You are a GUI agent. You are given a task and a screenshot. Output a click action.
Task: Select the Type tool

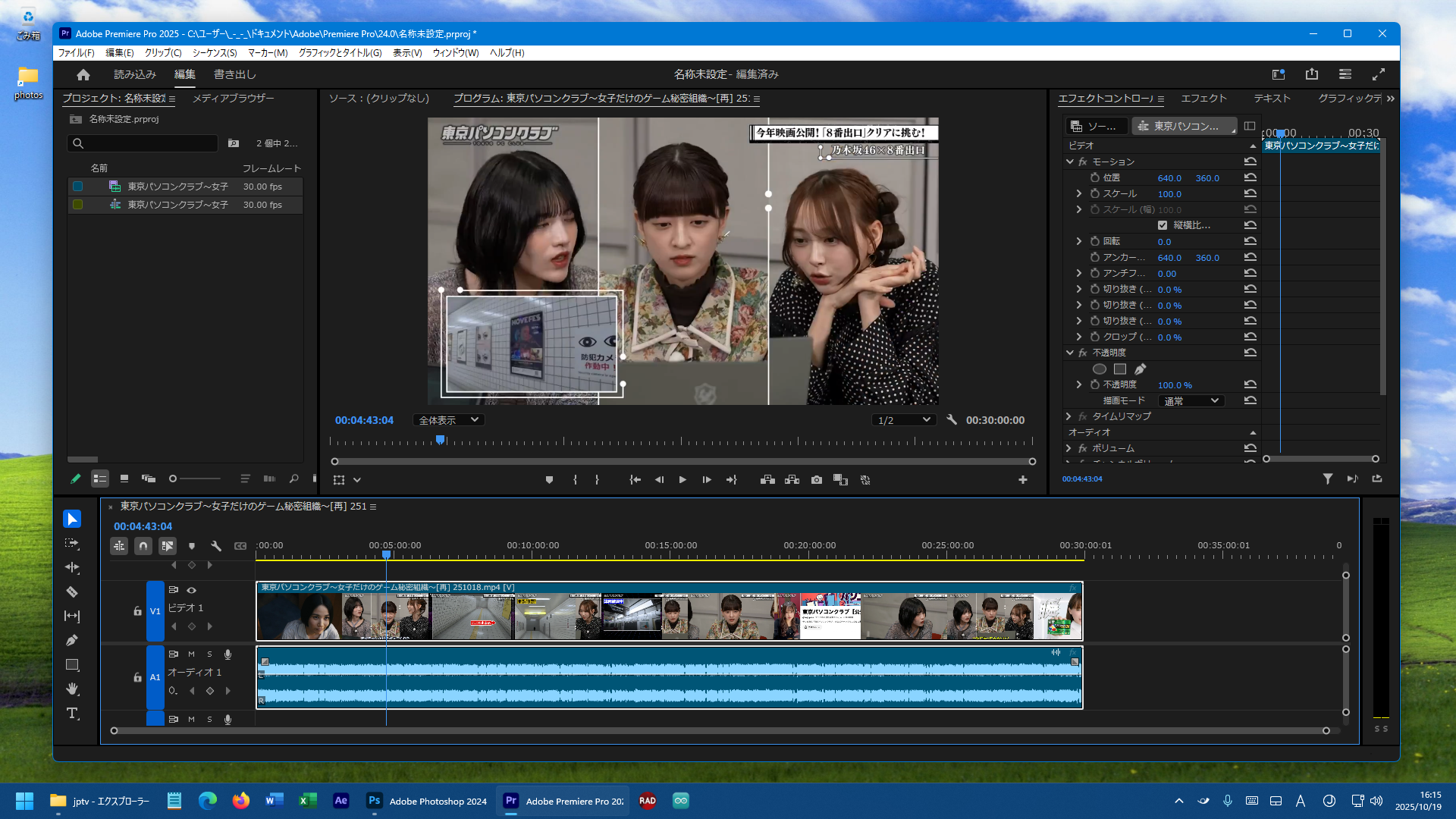point(72,714)
